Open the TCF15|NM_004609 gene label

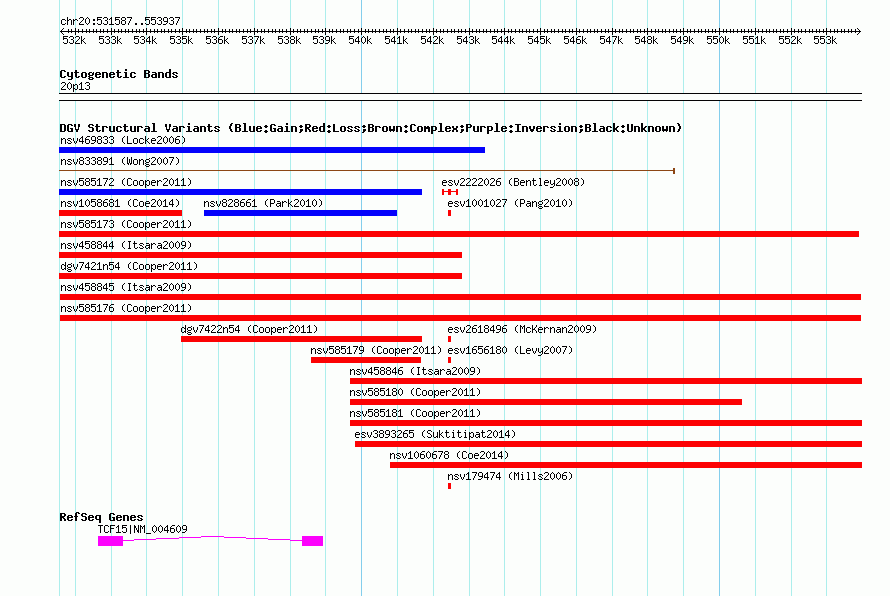[142, 529]
